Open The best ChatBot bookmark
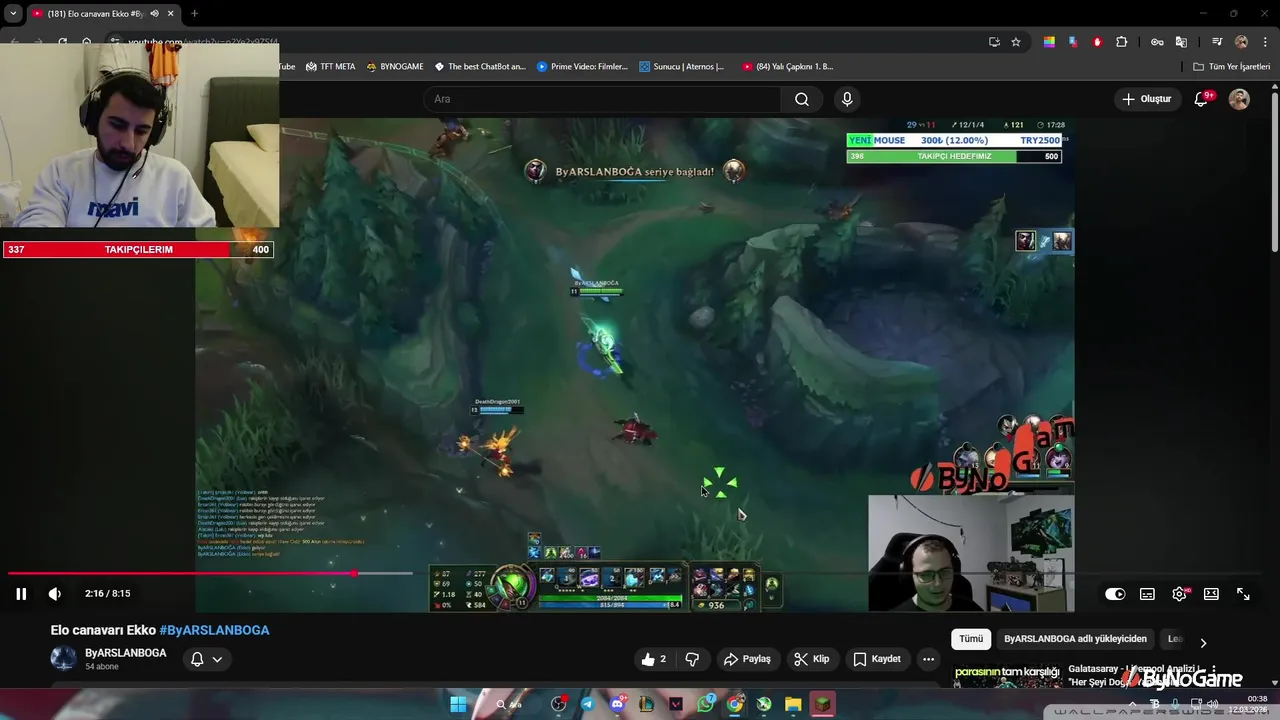The height and width of the screenshot is (720, 1280). [x=480, y=67]
